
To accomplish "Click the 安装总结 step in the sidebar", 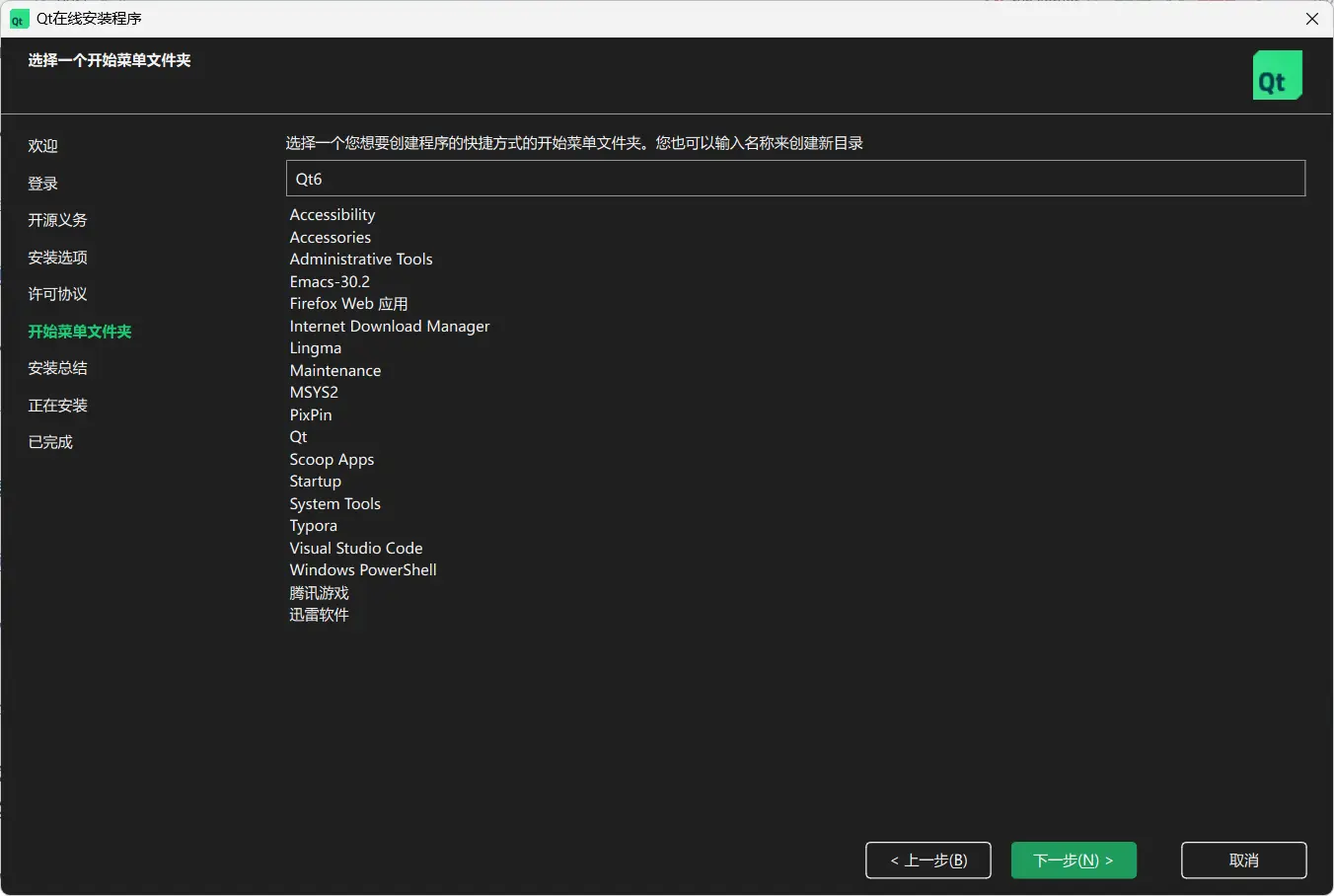I will click(58, 368).
